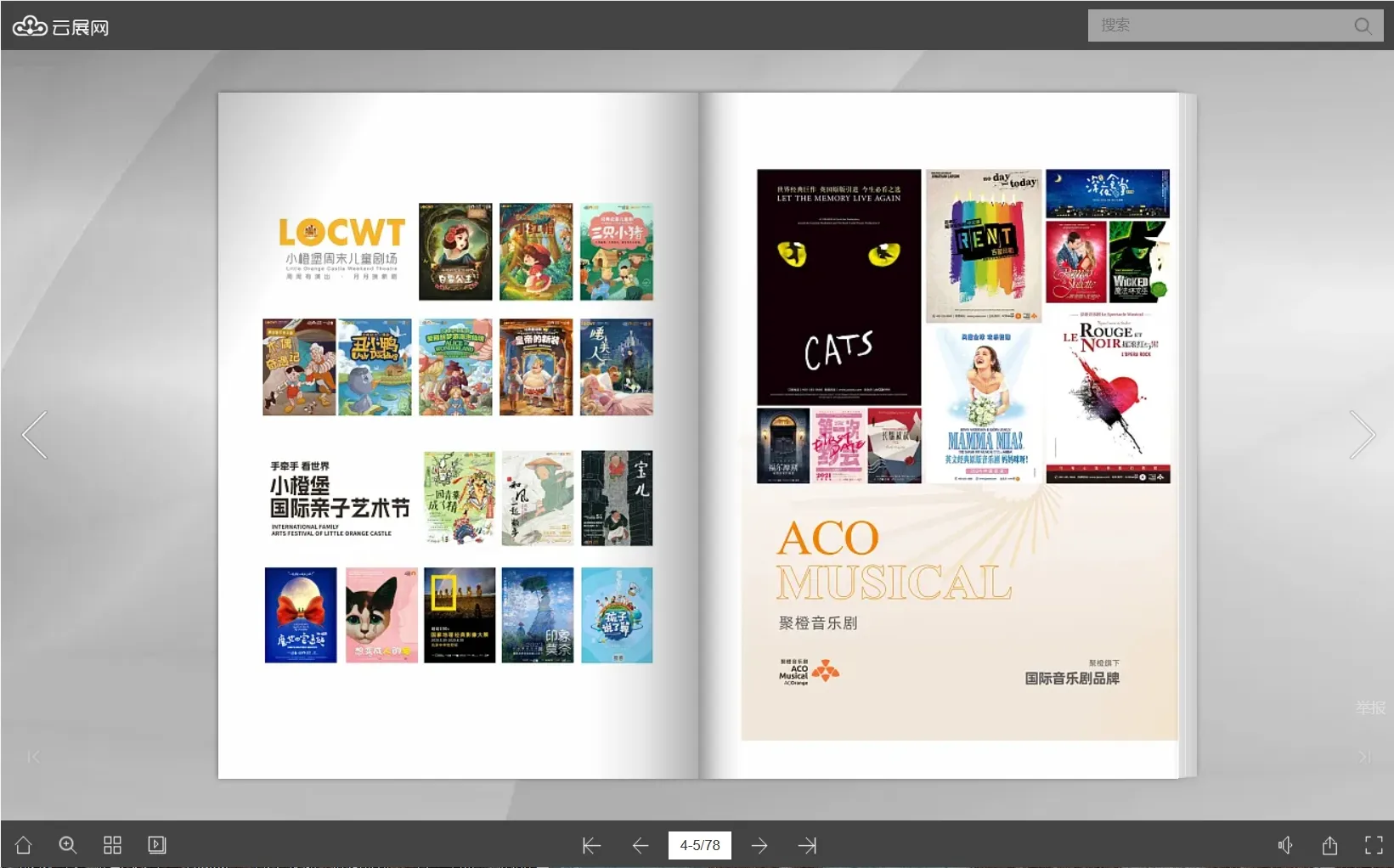
Task: Click the search box at top
Action: (1219, 25)
